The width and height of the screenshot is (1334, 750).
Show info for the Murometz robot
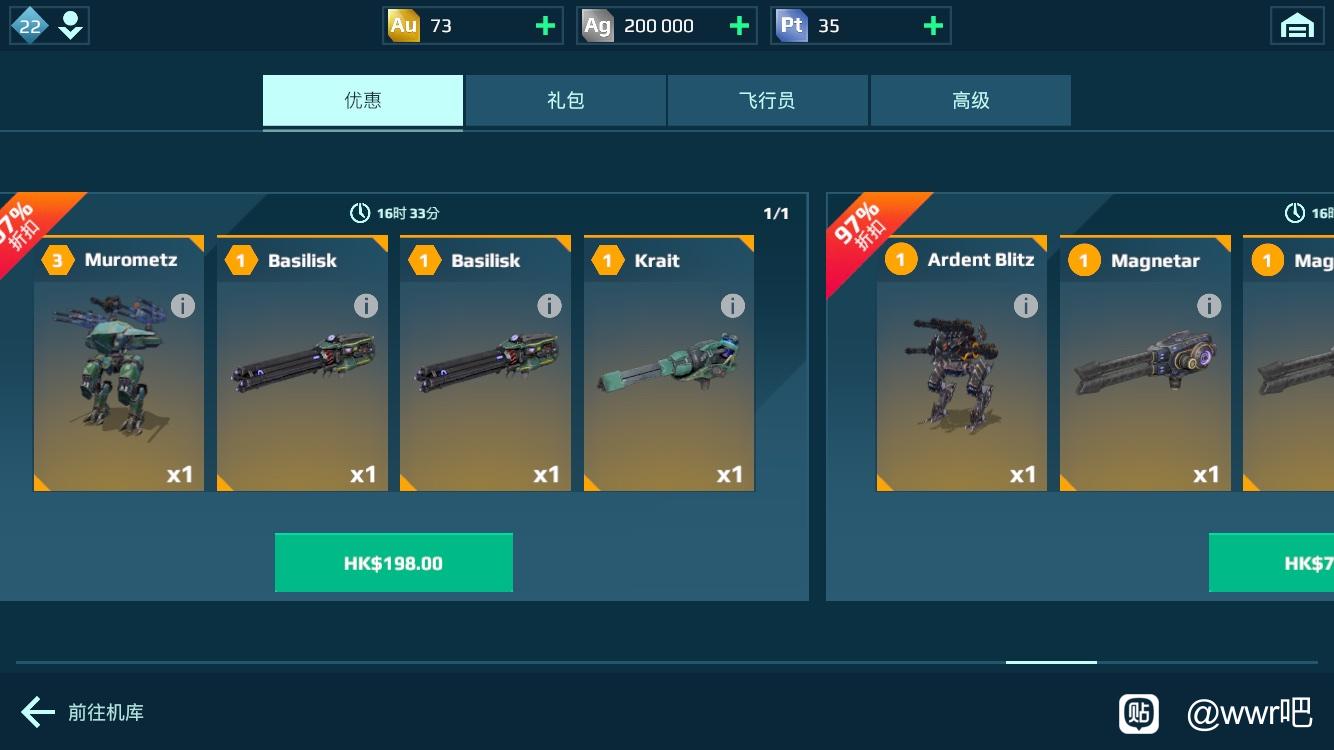pos(183,306)
